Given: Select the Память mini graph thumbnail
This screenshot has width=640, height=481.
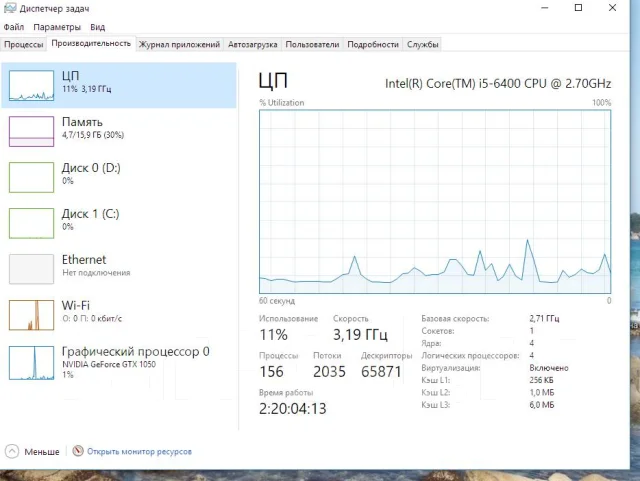Looking at the screenshot, I should coord(31,131).
